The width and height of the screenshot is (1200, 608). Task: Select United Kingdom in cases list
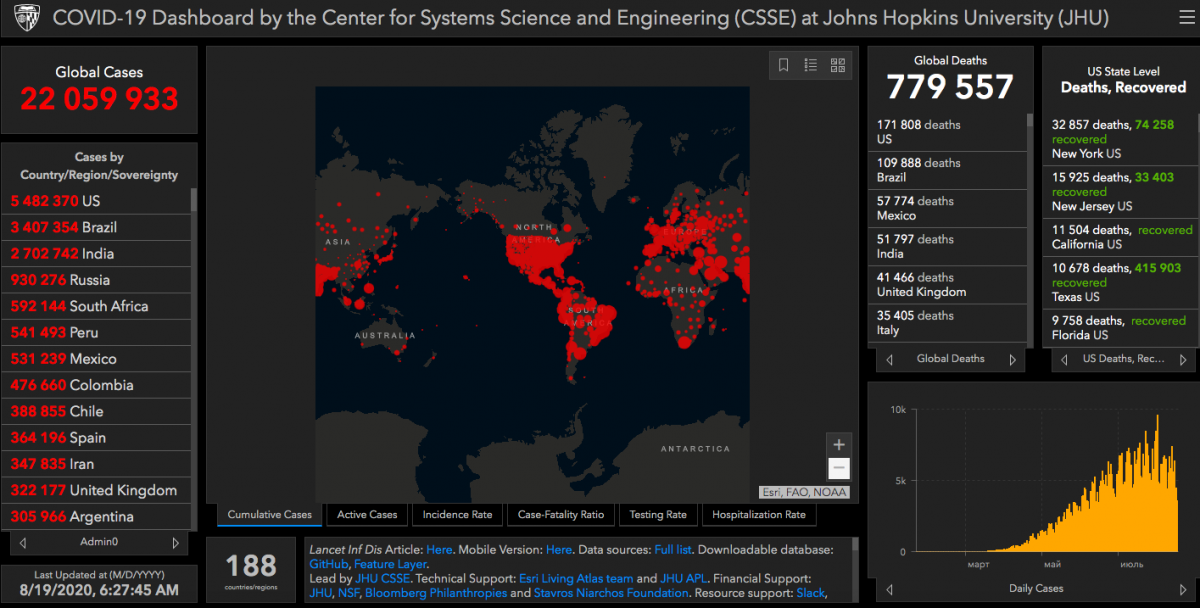[x=97, y=490]
